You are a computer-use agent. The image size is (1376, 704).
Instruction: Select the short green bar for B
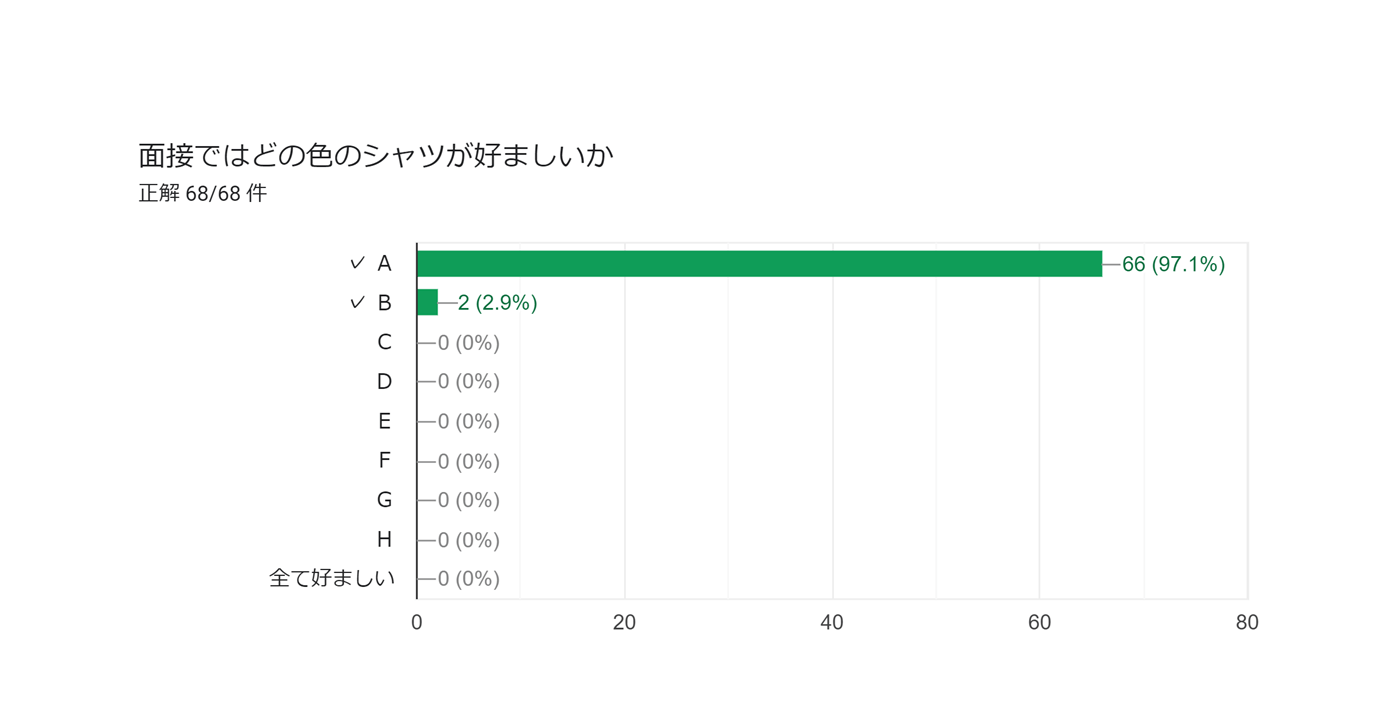tap(427, 302)
